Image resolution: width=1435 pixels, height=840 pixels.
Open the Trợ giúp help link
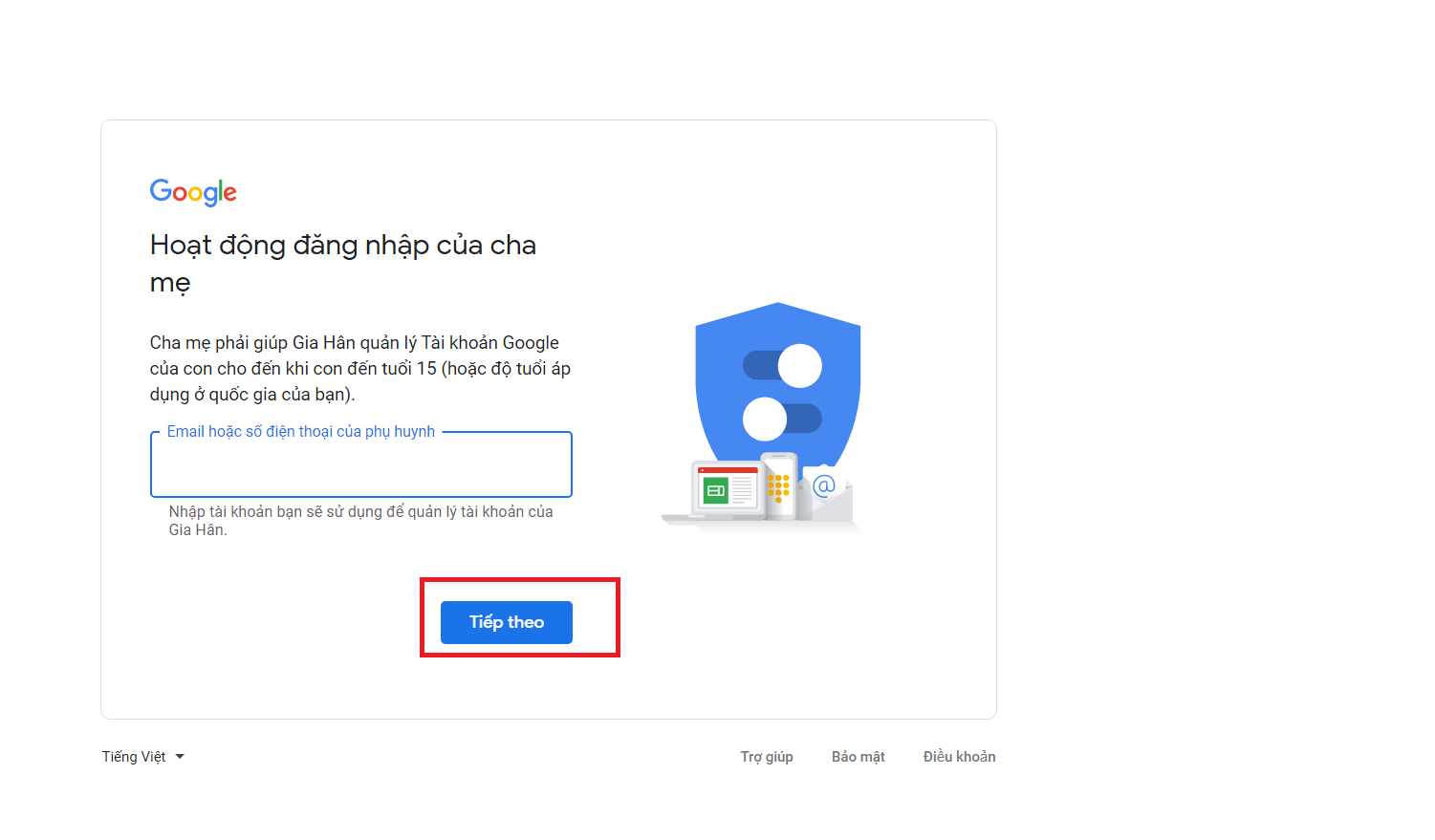coord(766,756)
